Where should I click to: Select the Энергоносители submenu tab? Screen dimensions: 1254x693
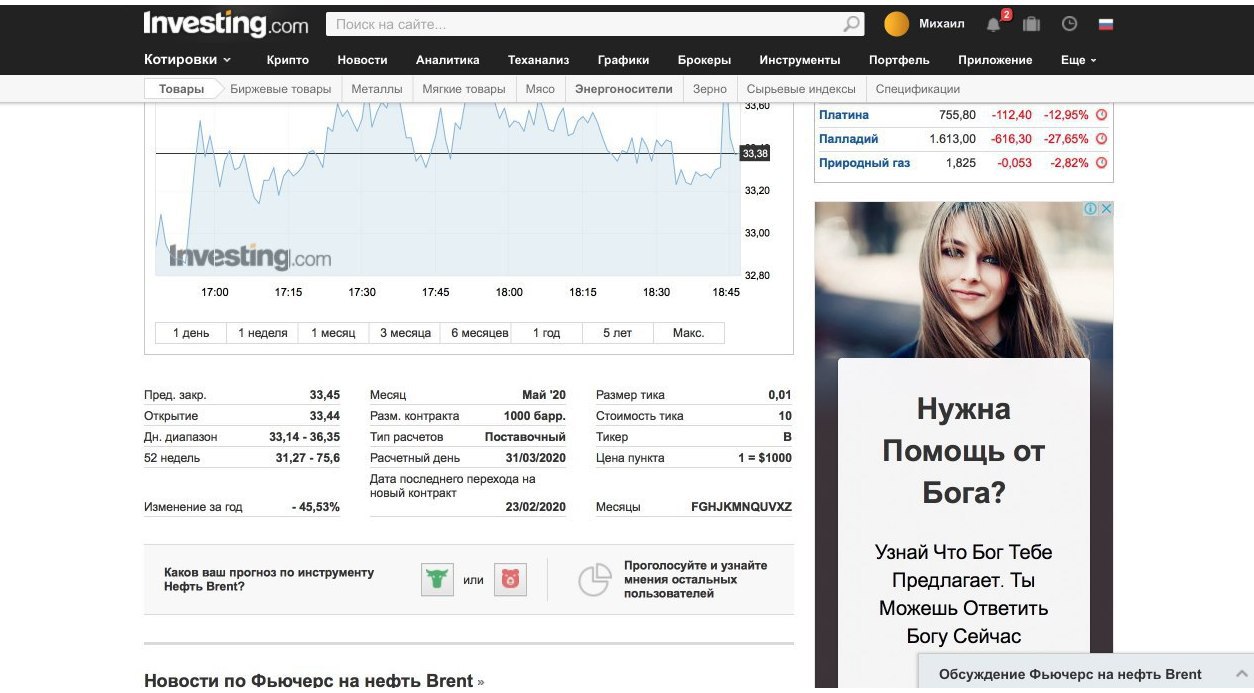[x=624, y=89]
